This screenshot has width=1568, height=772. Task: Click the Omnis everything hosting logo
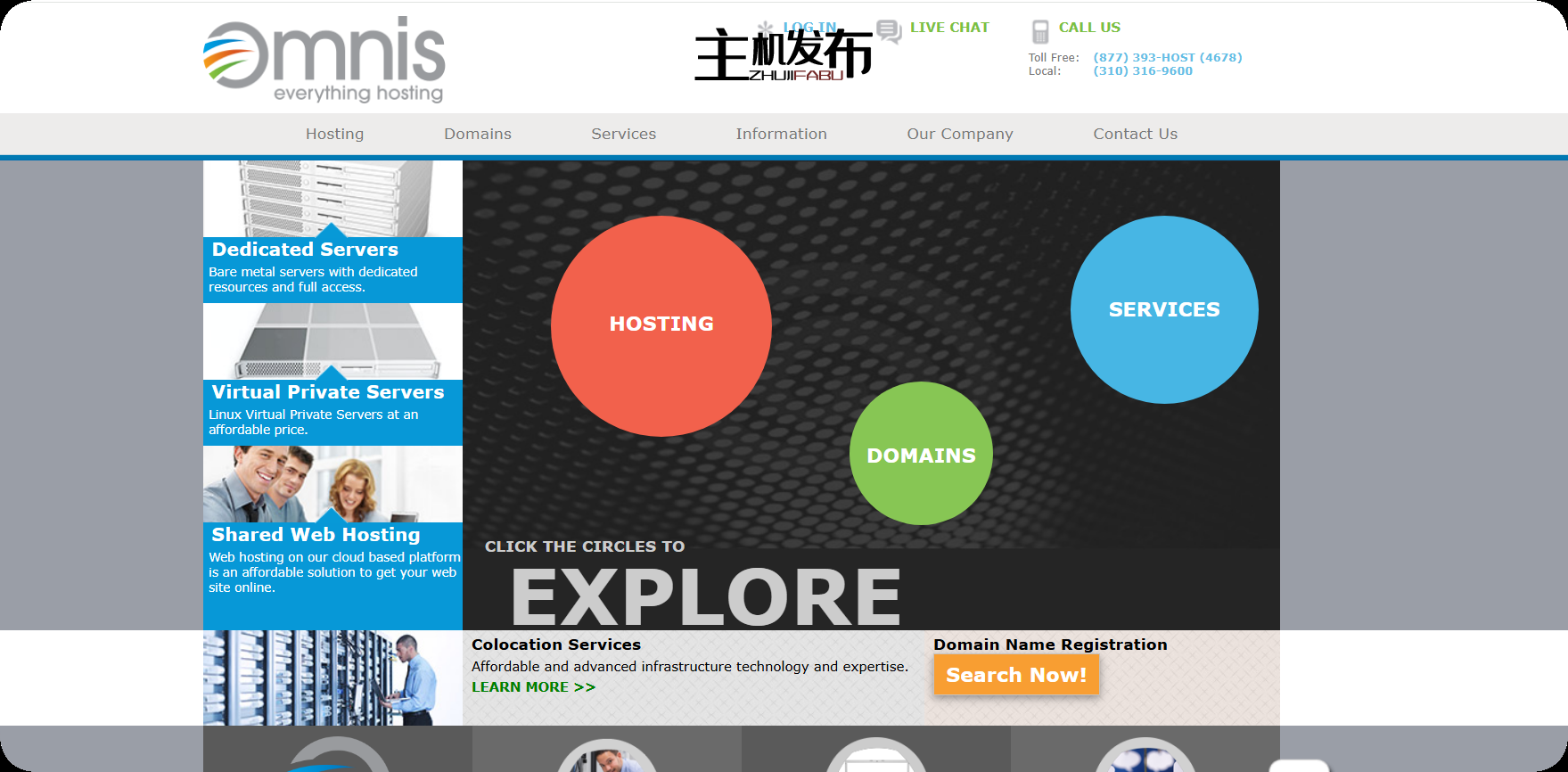[324, 60]
